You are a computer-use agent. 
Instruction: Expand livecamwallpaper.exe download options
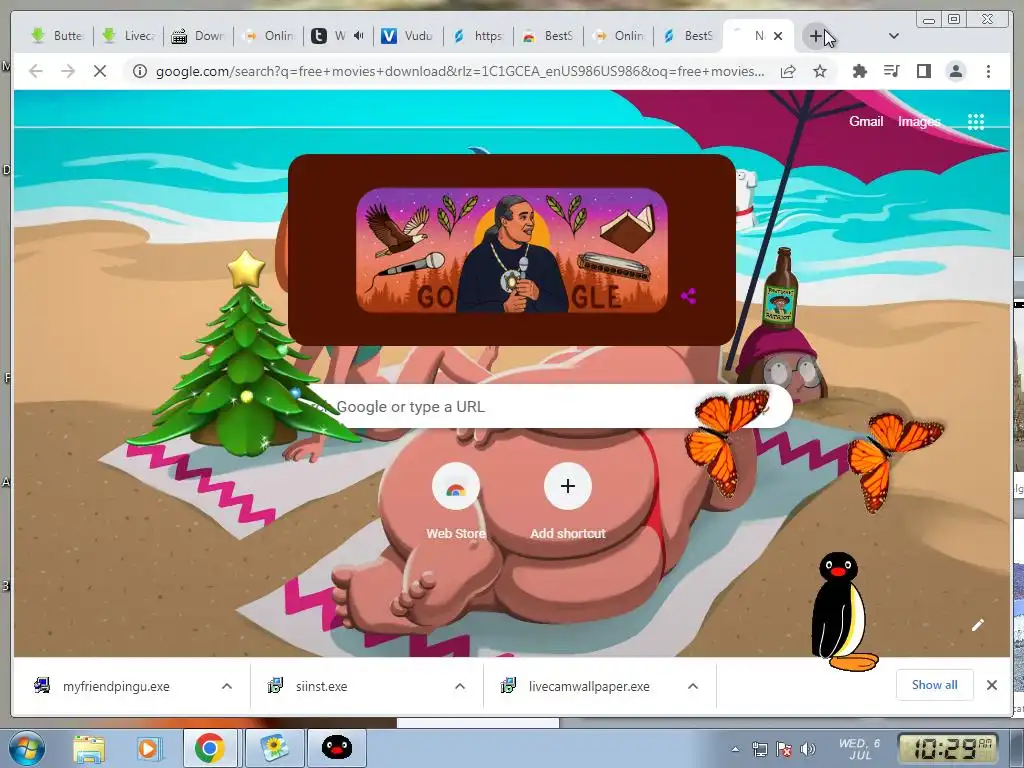(x=693, y=686)
